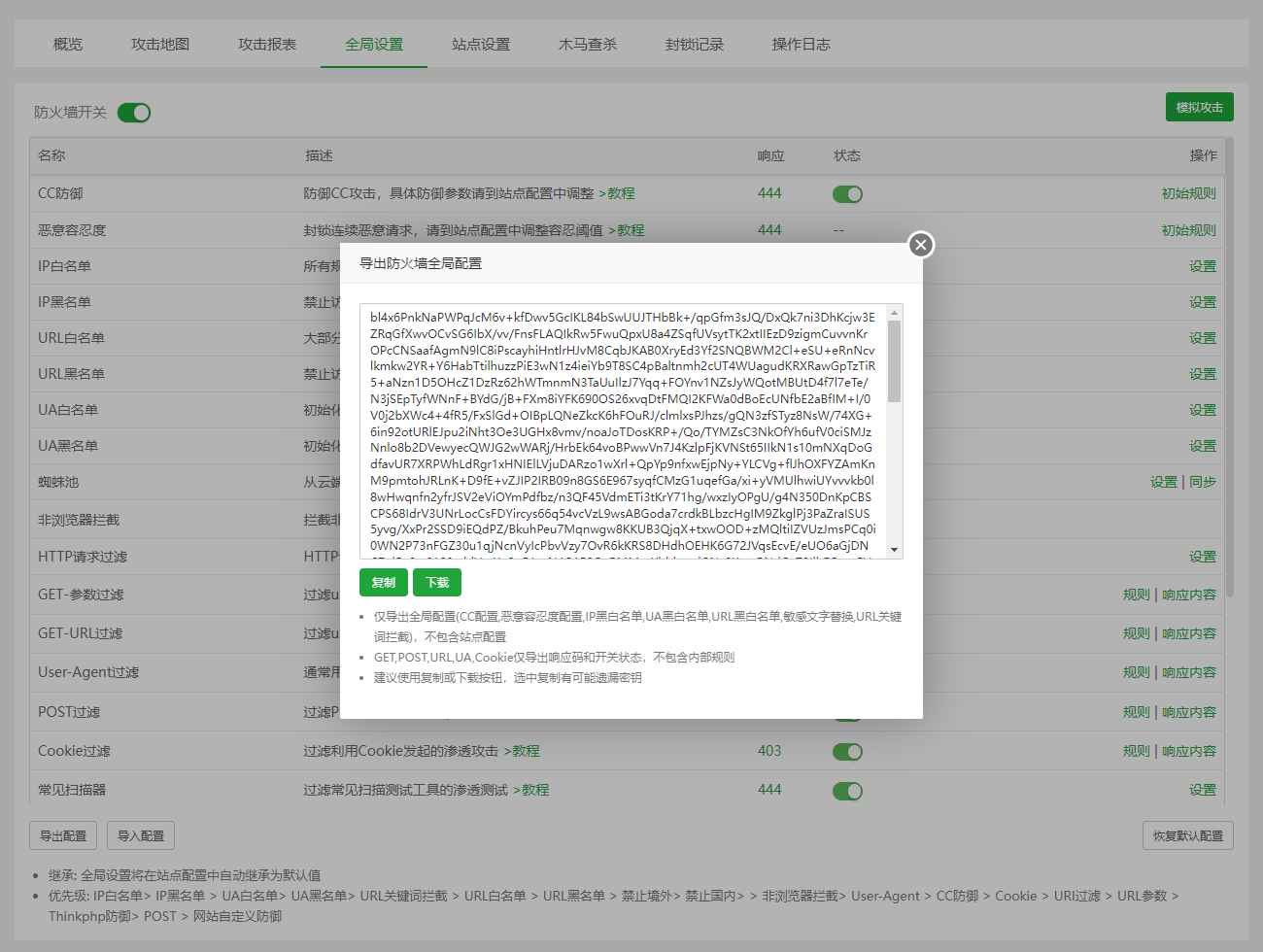
Task: Open 响应内容 link for POST过滤
Action: [1189, 712]
